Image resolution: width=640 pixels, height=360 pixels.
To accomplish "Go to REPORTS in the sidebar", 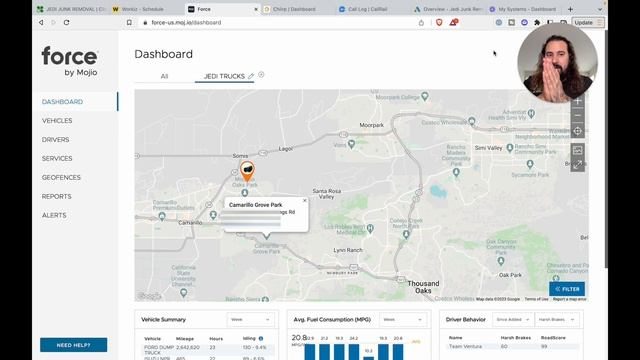I will [x=57, y=196].
